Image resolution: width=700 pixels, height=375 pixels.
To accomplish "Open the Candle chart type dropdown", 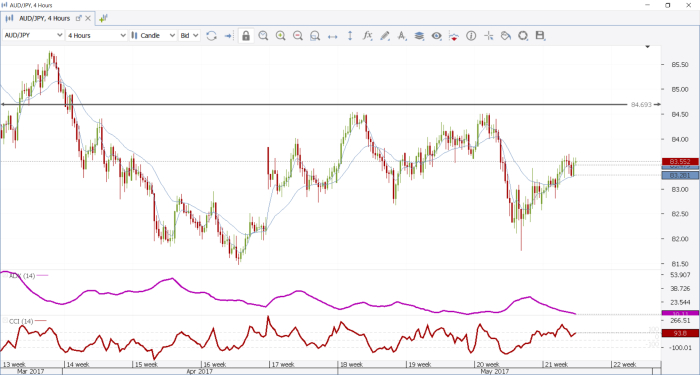I will click(x=153, y=35).
